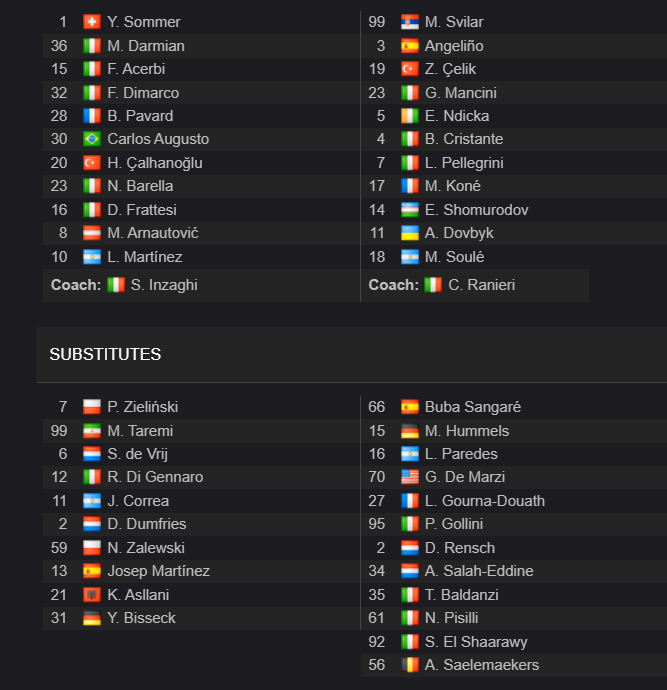Click the Albanian flag next to K. Asllani
667x690 pixels.
click(92, 595)
